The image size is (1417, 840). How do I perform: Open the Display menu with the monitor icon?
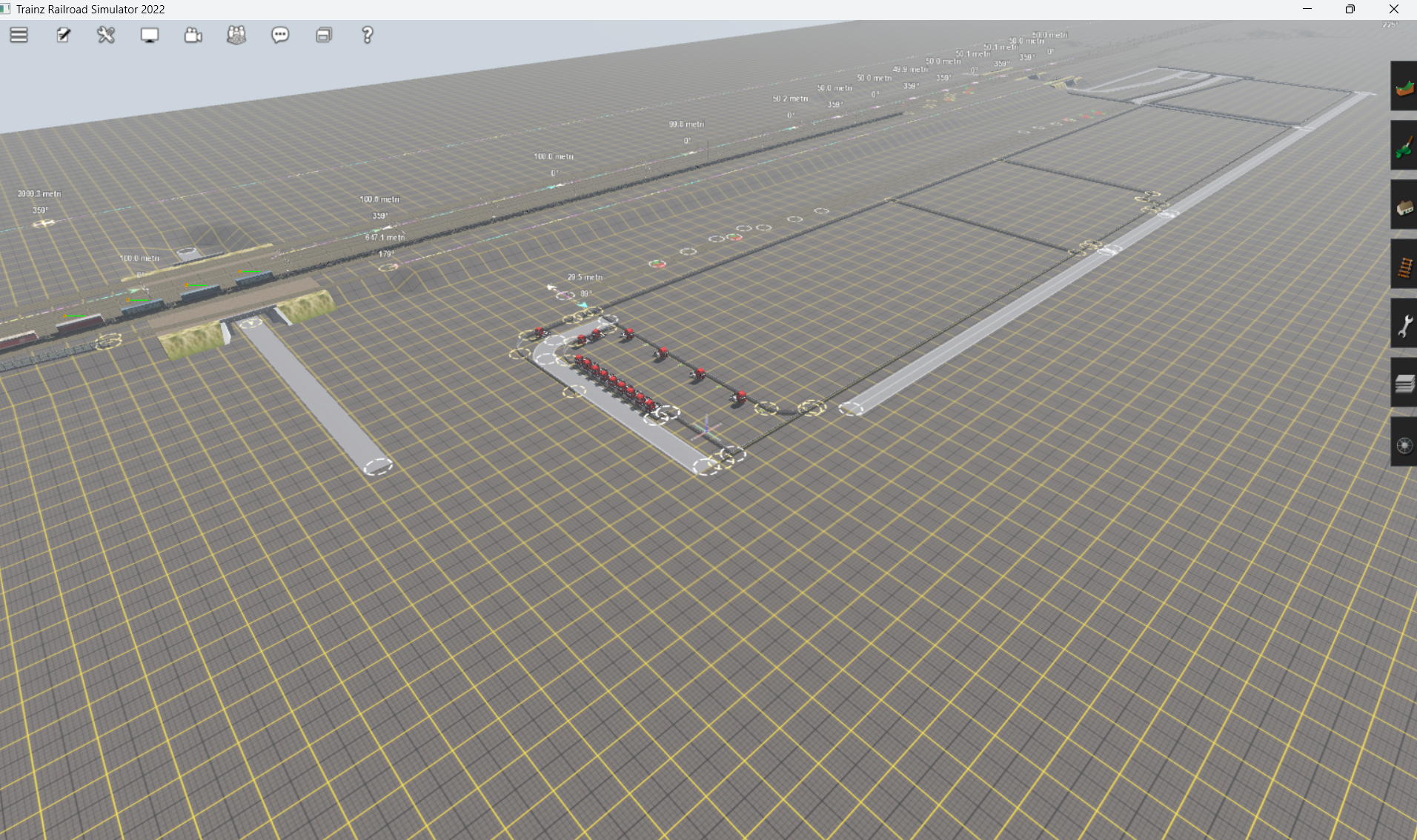150,35
